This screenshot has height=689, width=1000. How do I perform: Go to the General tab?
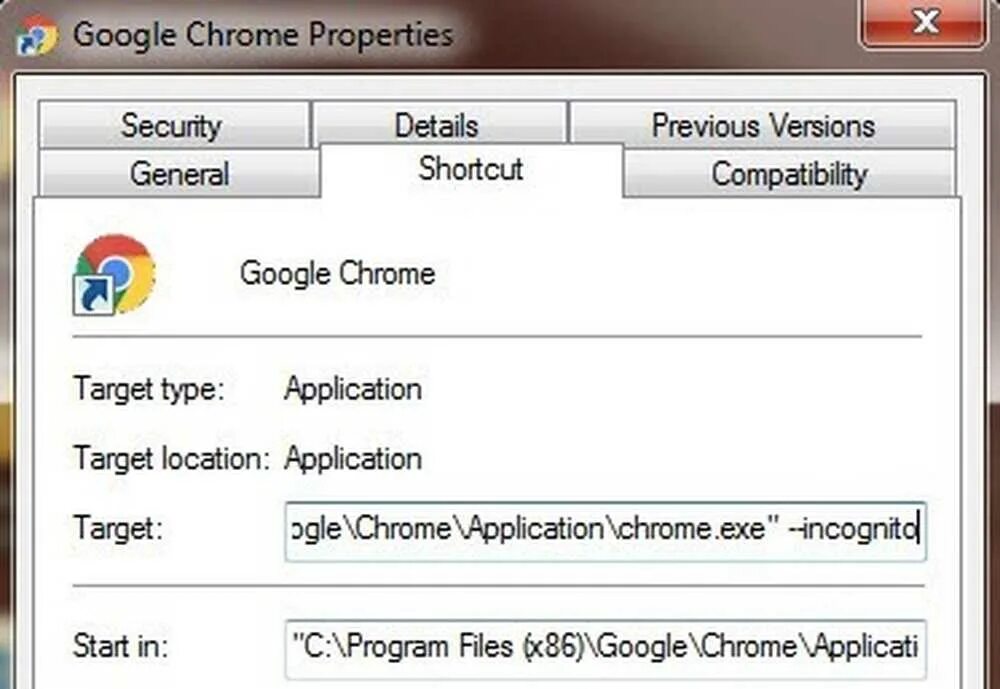pyautogui.click(x=179, y=174)
